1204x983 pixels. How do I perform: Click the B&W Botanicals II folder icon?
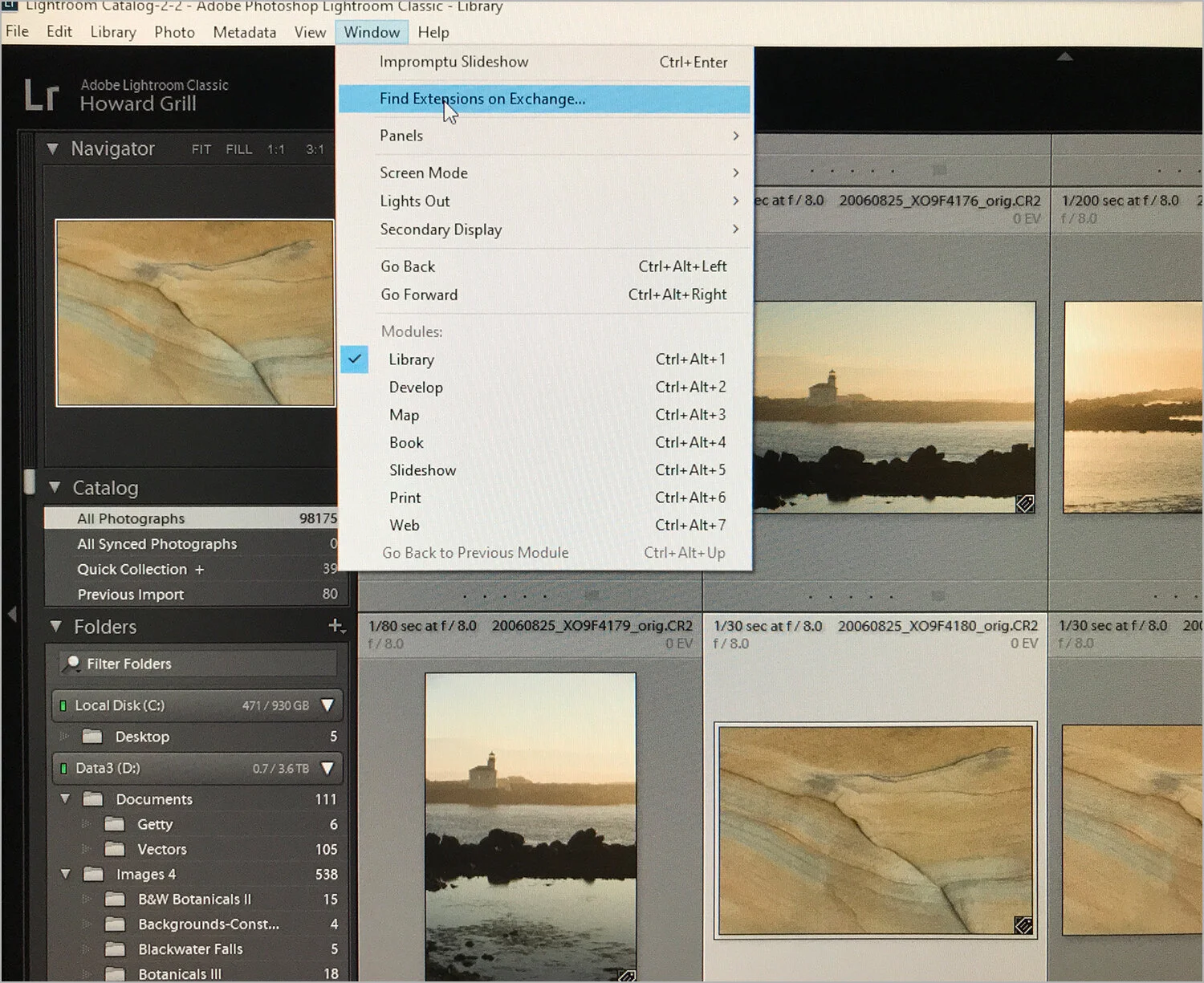point(116,900)
